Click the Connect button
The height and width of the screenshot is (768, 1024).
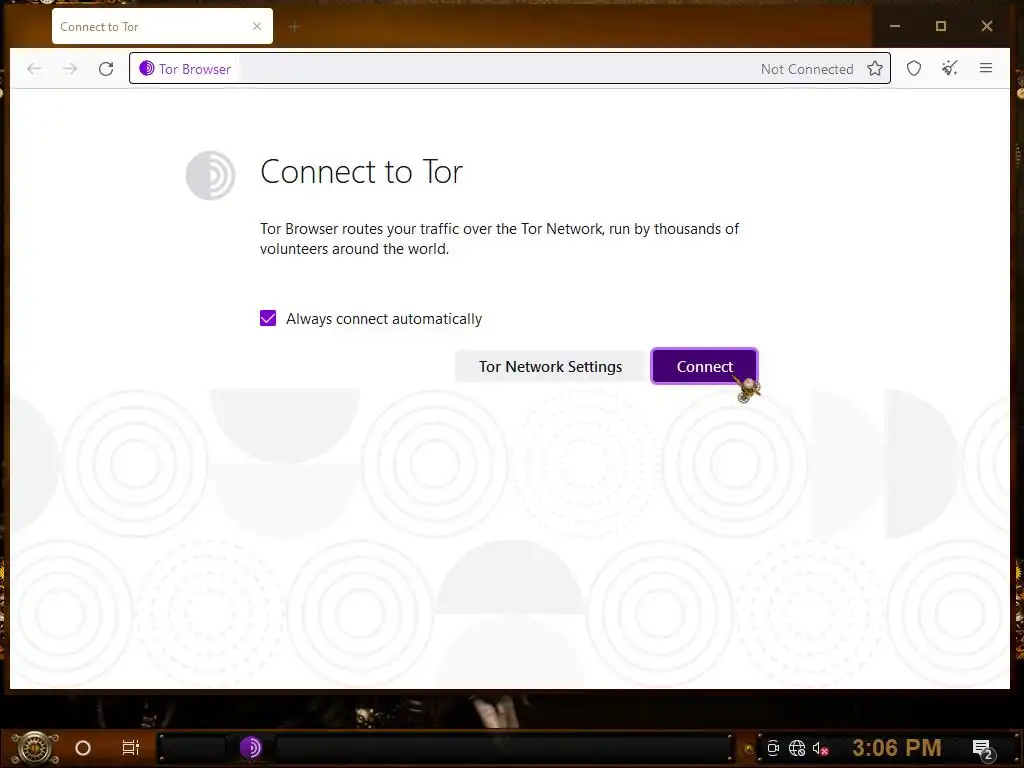[704, 366]
